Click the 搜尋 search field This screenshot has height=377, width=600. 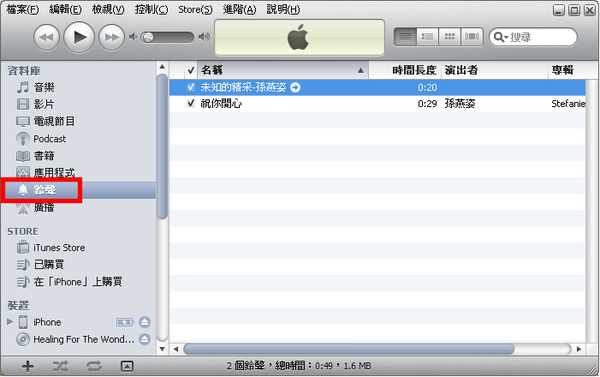pyautogui.click(x=533, y=37)
